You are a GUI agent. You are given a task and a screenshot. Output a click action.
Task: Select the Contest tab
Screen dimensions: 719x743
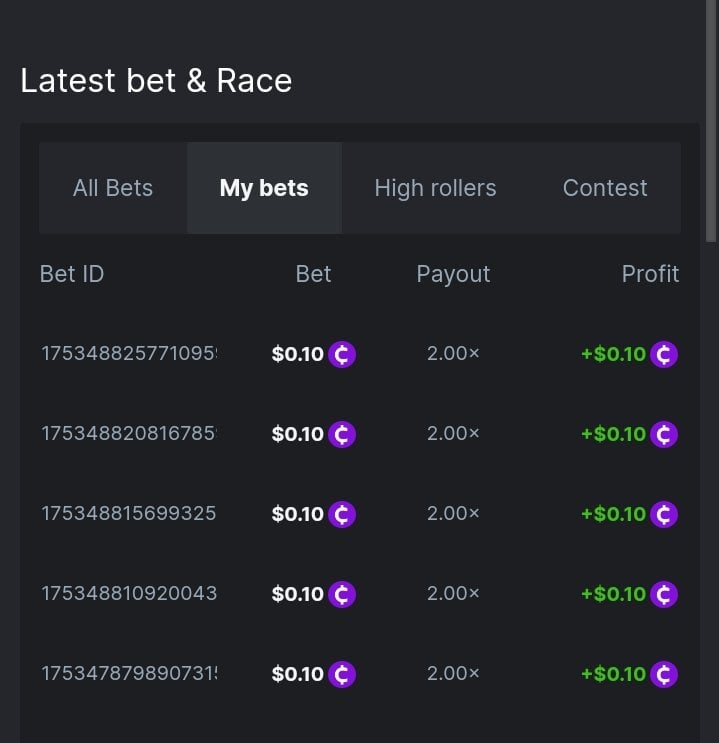(605, 188)
